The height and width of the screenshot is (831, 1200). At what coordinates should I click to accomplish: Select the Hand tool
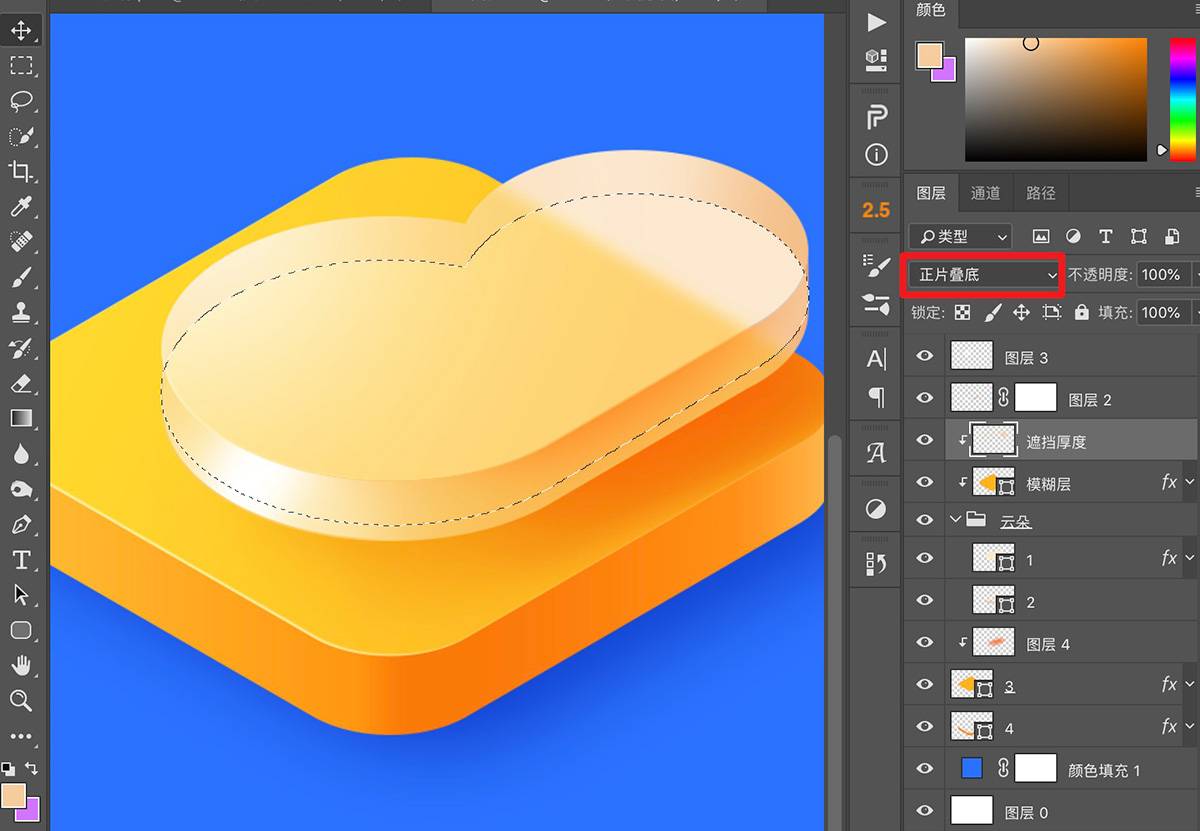click(21, 665)
